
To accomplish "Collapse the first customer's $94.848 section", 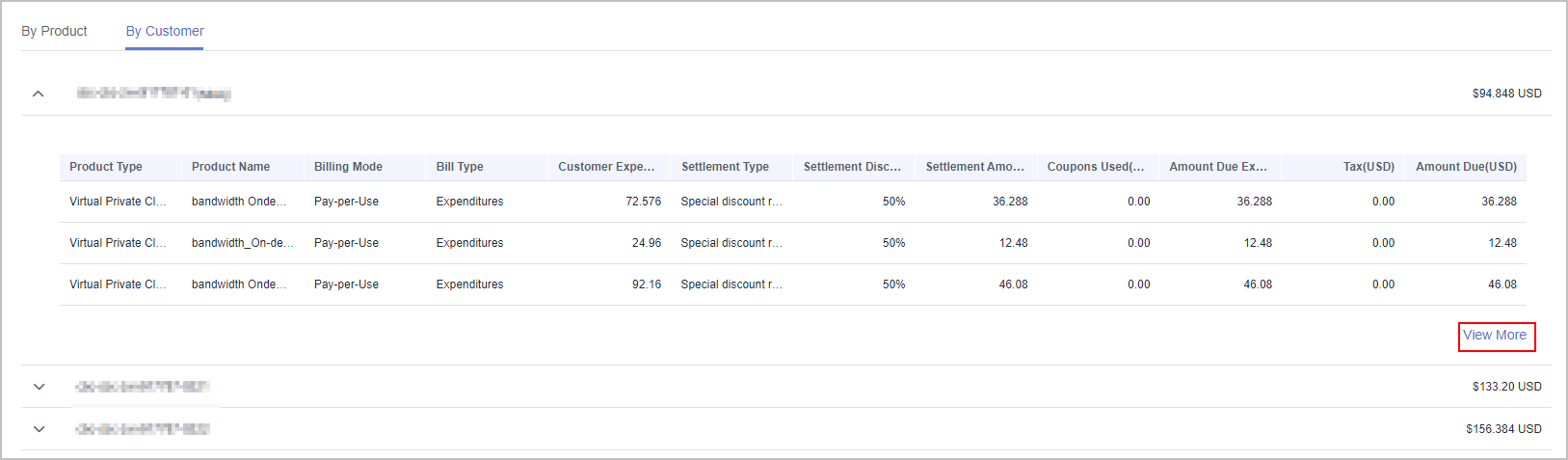I will [39, 94].
